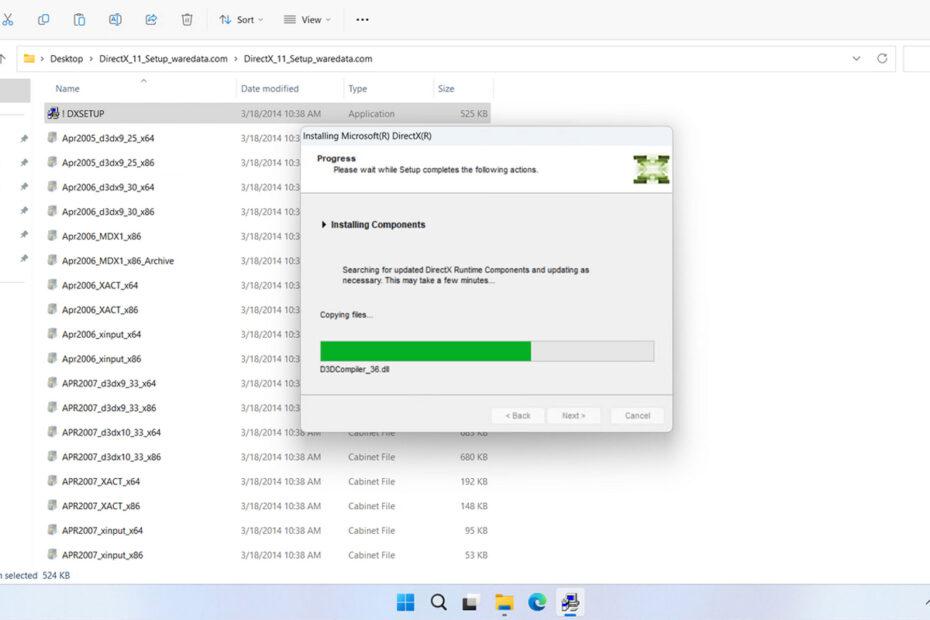Sort by the Type column header
This screenshot has width=930, height=620.
pyautogui.click(x=357, y=88)
